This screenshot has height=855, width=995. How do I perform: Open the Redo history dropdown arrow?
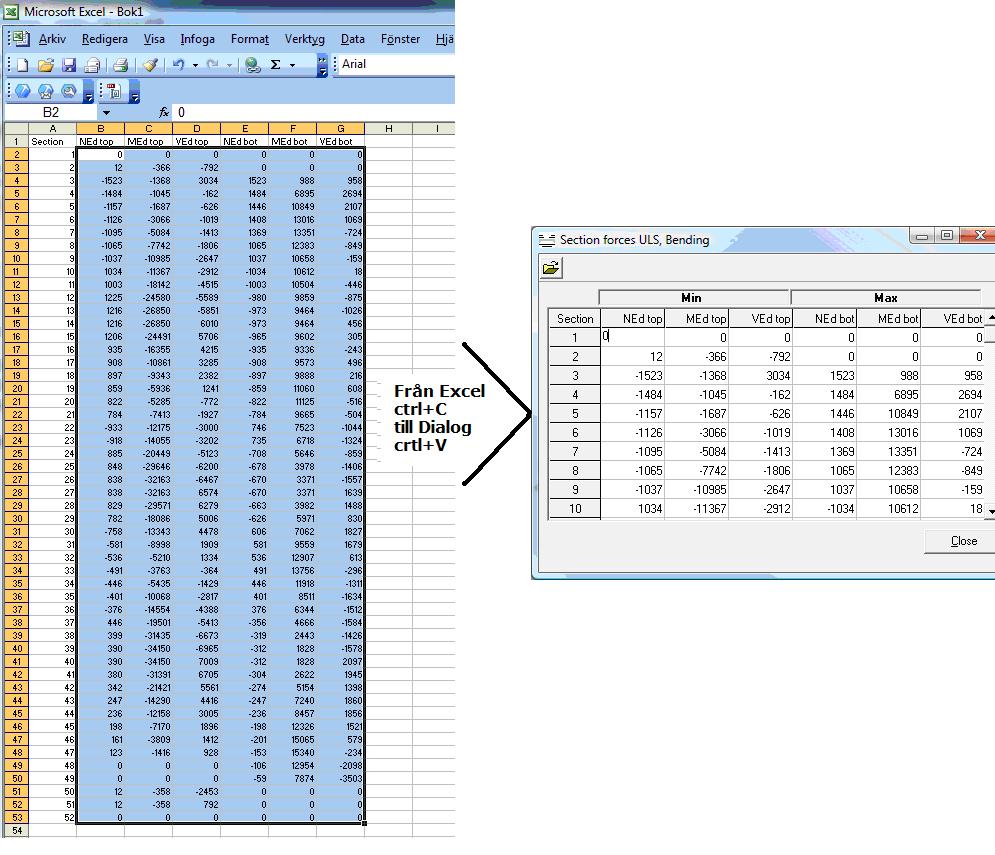(229, 65)
